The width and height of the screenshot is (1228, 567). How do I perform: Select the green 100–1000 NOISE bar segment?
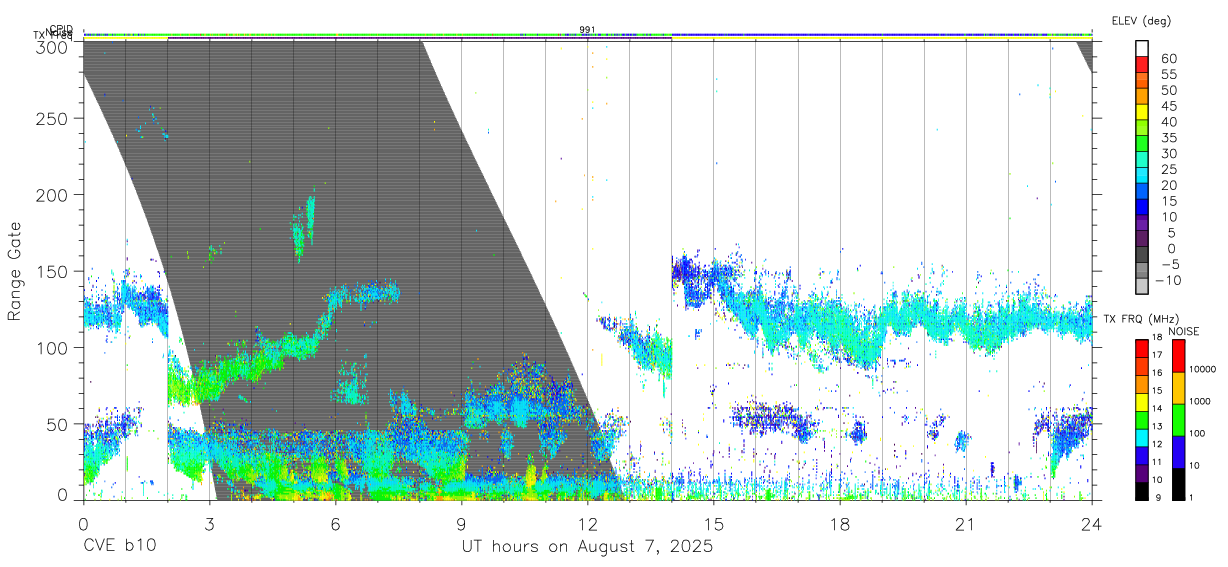click(x=1177, y=420)
